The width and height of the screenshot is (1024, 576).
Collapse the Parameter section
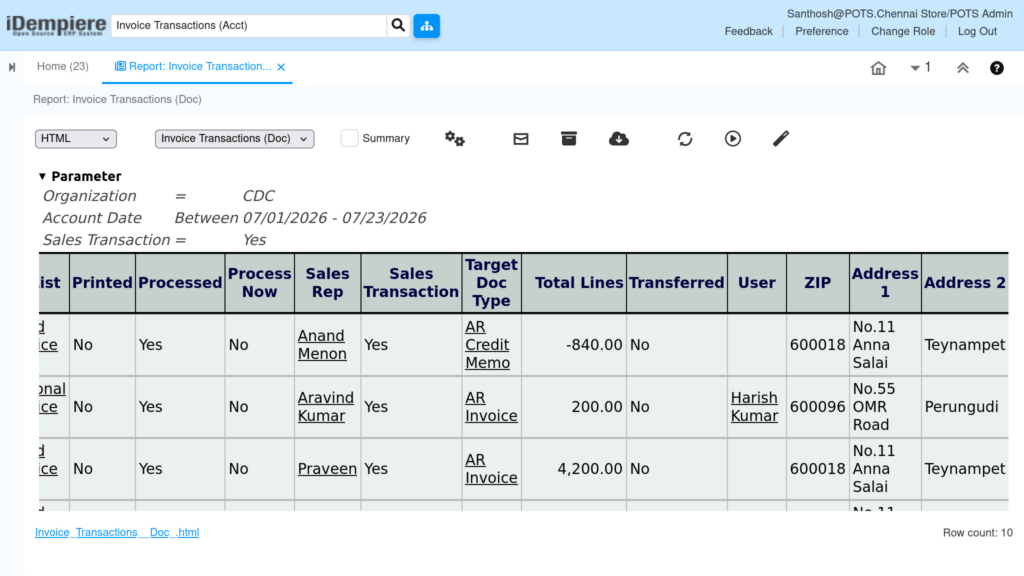click(42, 176)
